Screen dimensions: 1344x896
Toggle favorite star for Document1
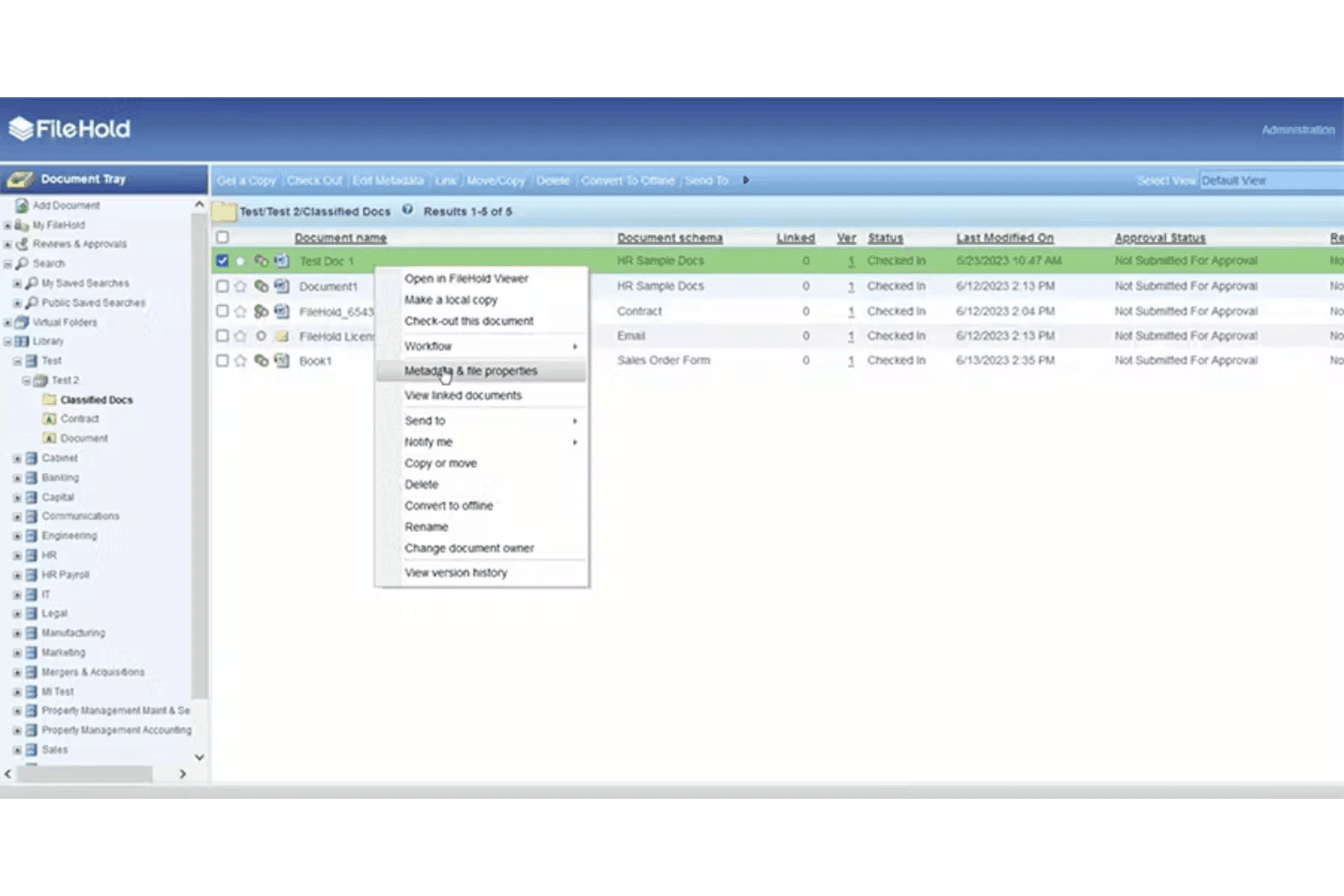(241, 286)
